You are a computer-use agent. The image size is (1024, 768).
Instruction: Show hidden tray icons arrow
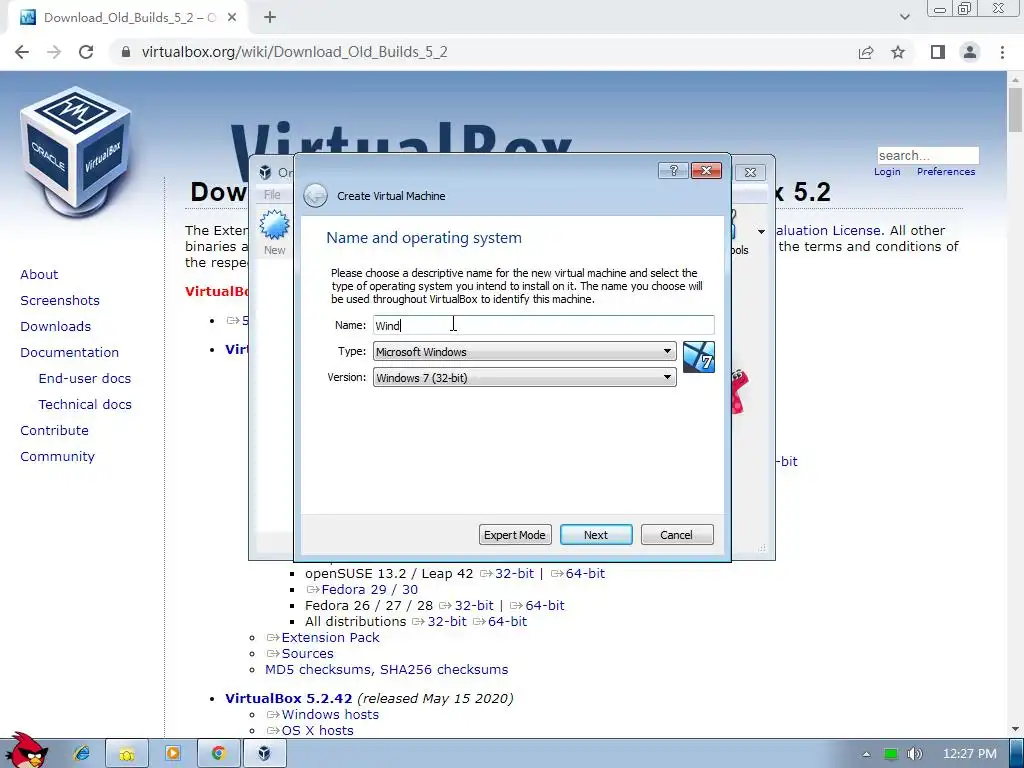(866, 754)
